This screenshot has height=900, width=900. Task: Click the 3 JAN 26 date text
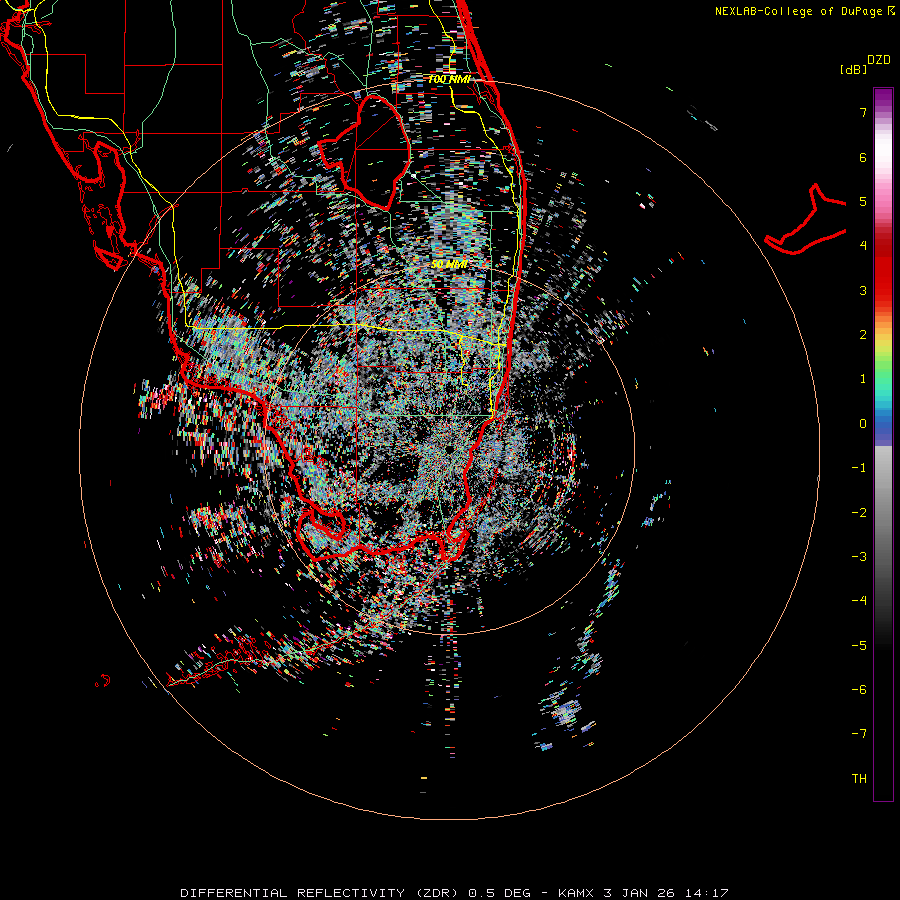641,893
